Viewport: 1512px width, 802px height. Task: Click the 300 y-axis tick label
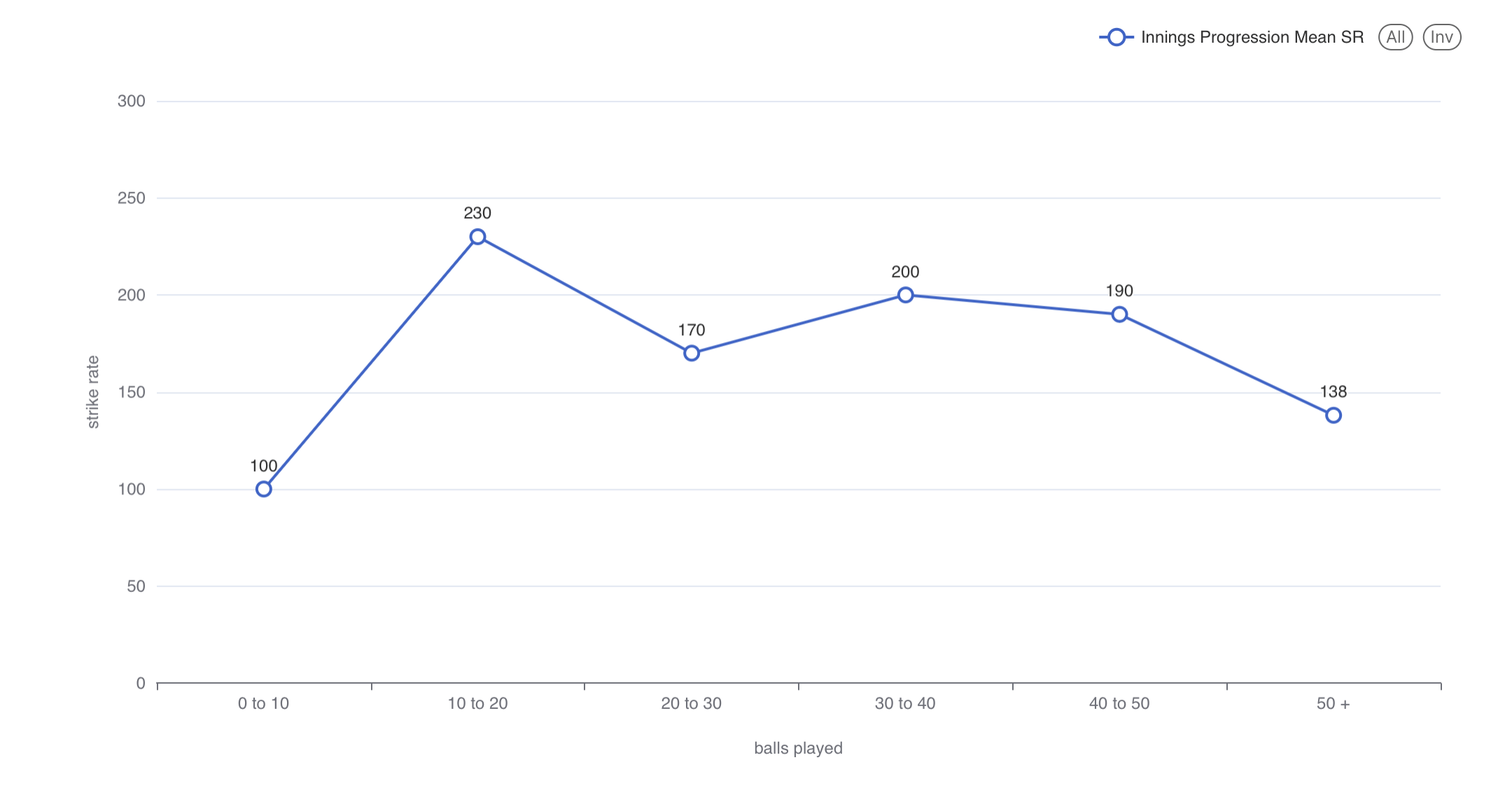click(x=132, y=101)
